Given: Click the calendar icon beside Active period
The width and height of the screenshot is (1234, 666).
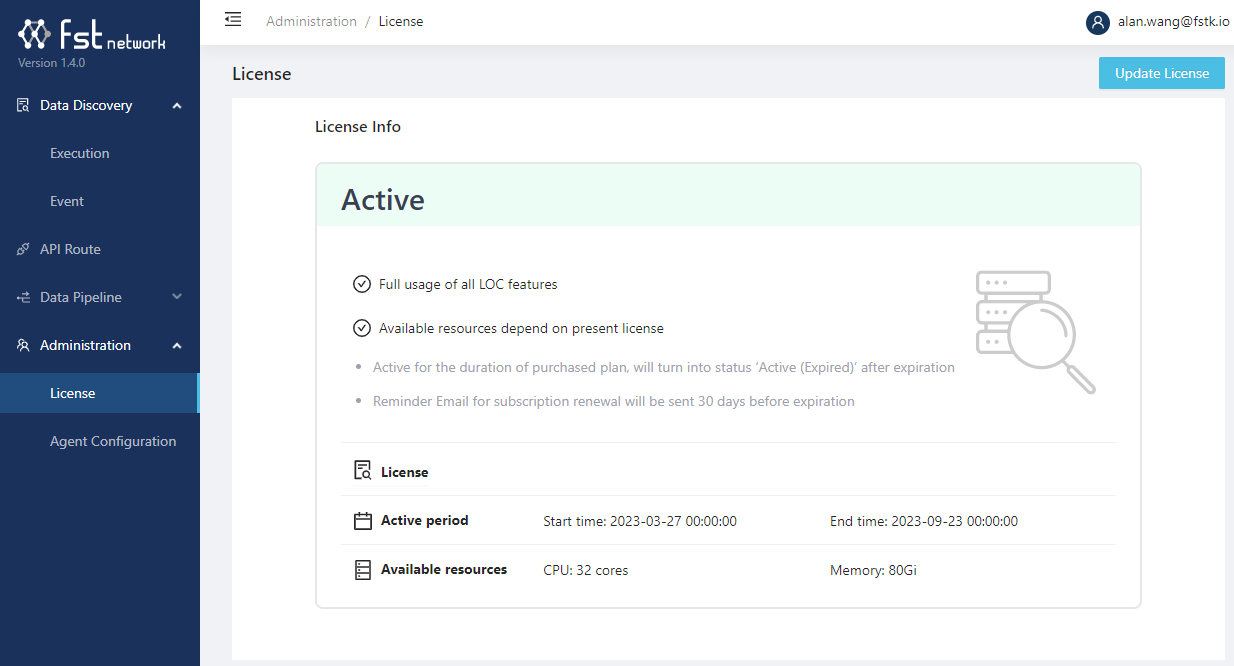Looking at the screenshot, I should pyautogui.click(x=363, y=521).
